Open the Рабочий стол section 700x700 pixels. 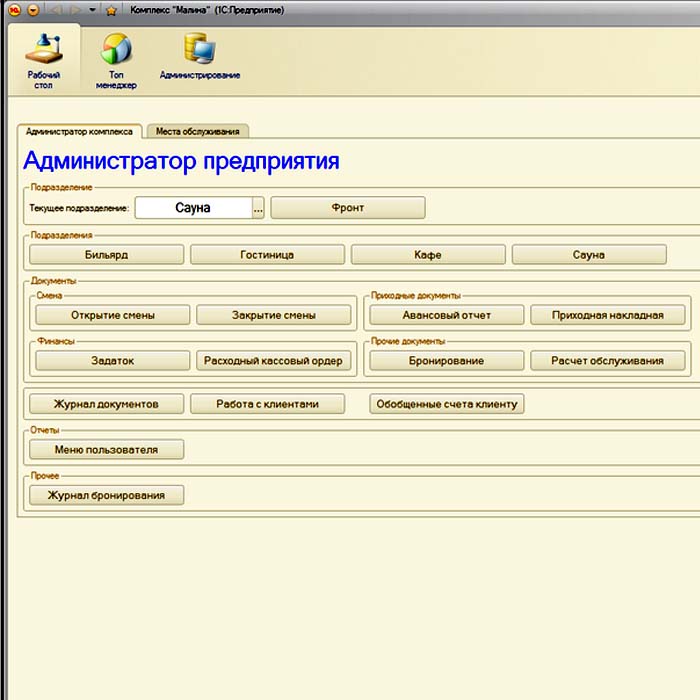pos(42,60)
